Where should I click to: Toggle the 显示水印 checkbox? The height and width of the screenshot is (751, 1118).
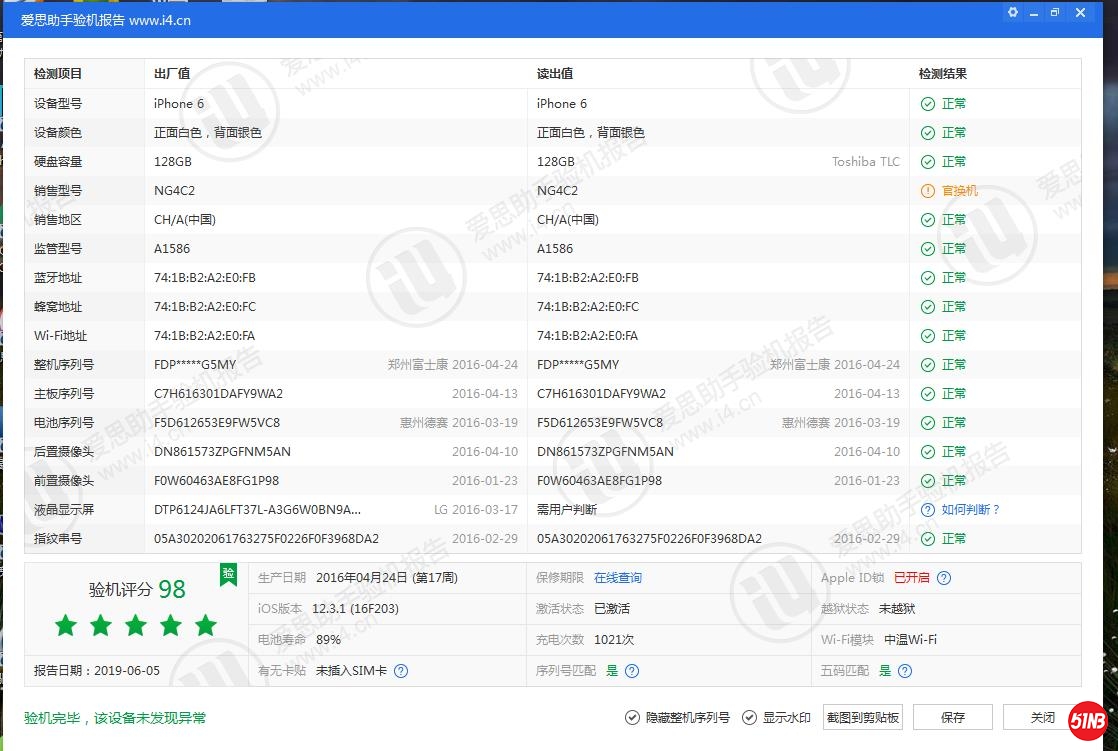[x=749, y=718]
